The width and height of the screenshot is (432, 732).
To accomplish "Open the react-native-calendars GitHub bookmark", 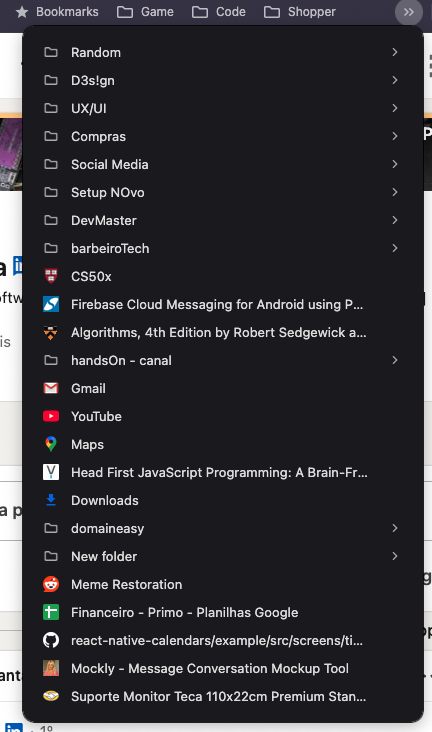I will [x=223, y=640].
